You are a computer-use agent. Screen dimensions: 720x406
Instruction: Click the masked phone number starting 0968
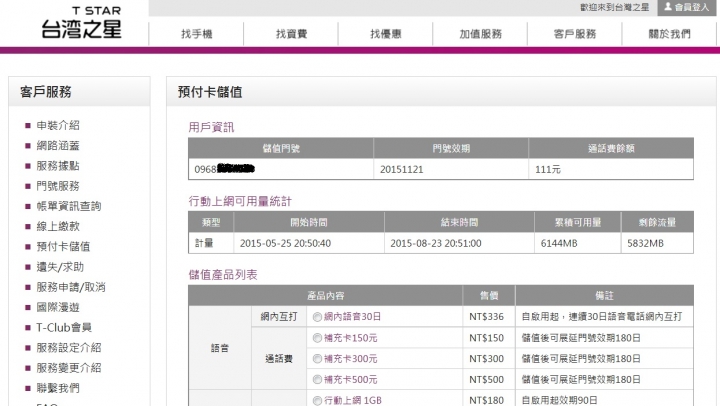[224, 169]
